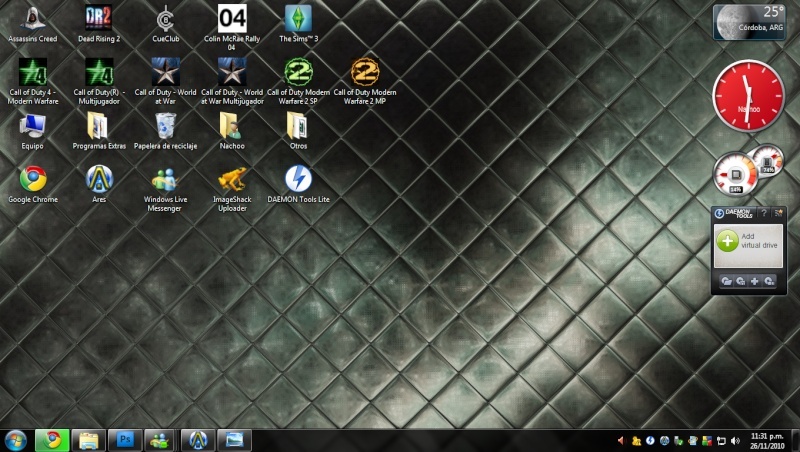The width and height of the screenshot is (800, 452).
Task: Click the Ares globe tray icon
Action: [664, 440]
